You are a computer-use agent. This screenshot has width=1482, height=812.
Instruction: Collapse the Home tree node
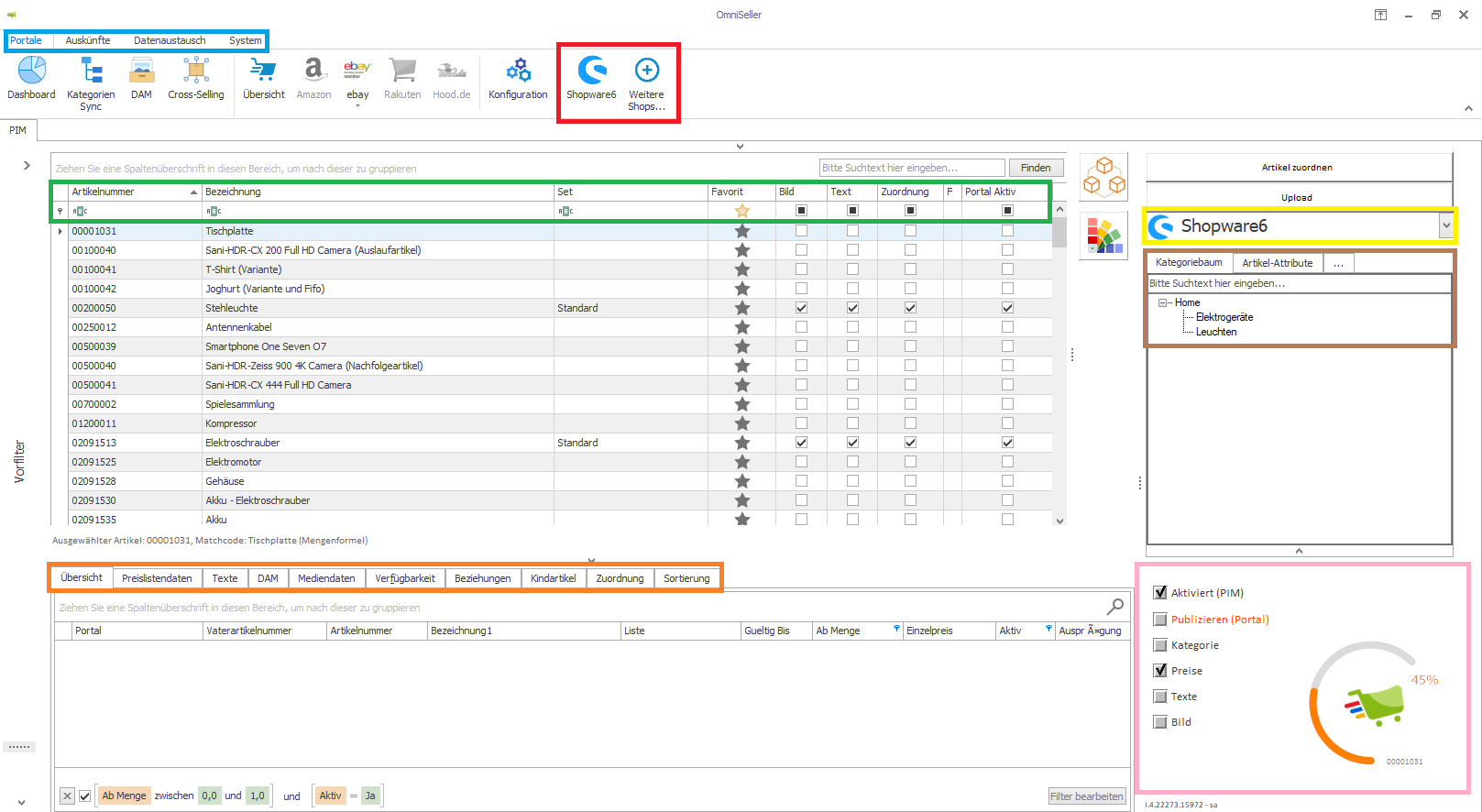pyautogui.click(x=1162, y=302)
